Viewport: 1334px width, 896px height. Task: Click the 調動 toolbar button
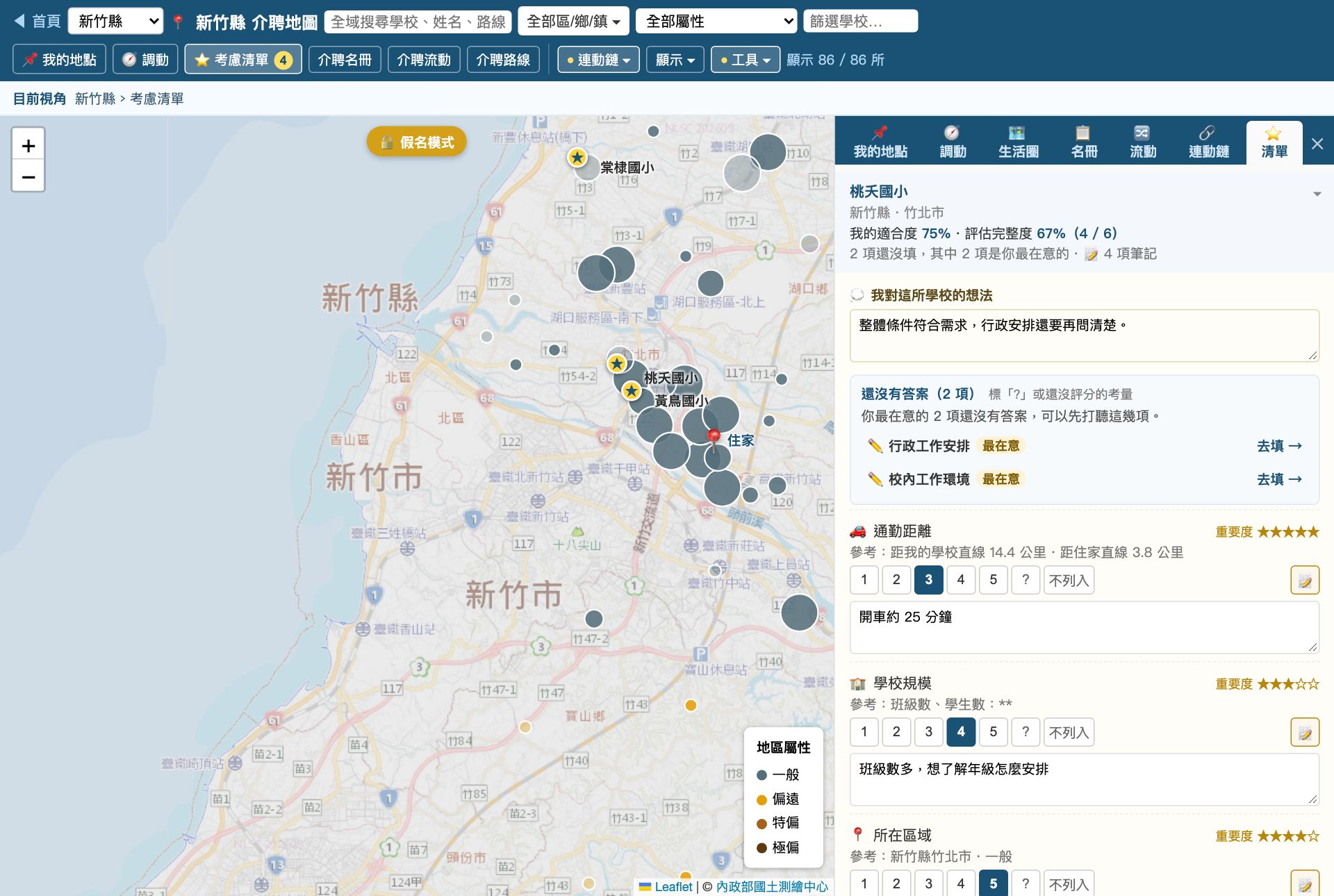(x=146, y=60)
